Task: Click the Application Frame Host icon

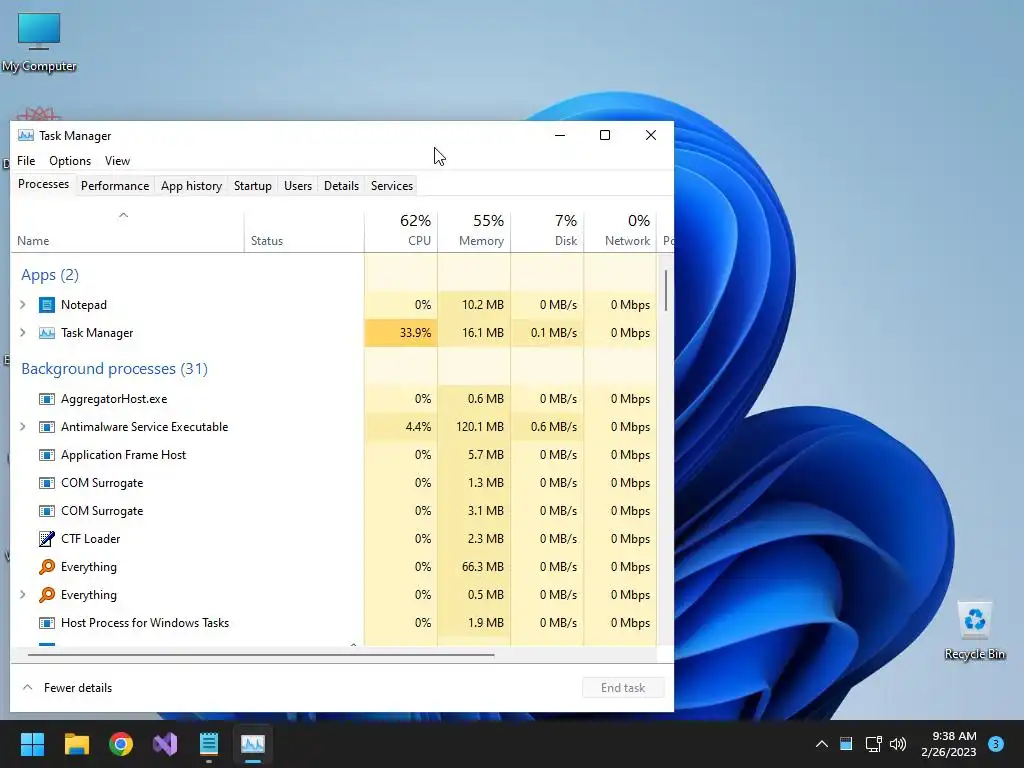Action: pyautogui.click(x=46, y=455)
